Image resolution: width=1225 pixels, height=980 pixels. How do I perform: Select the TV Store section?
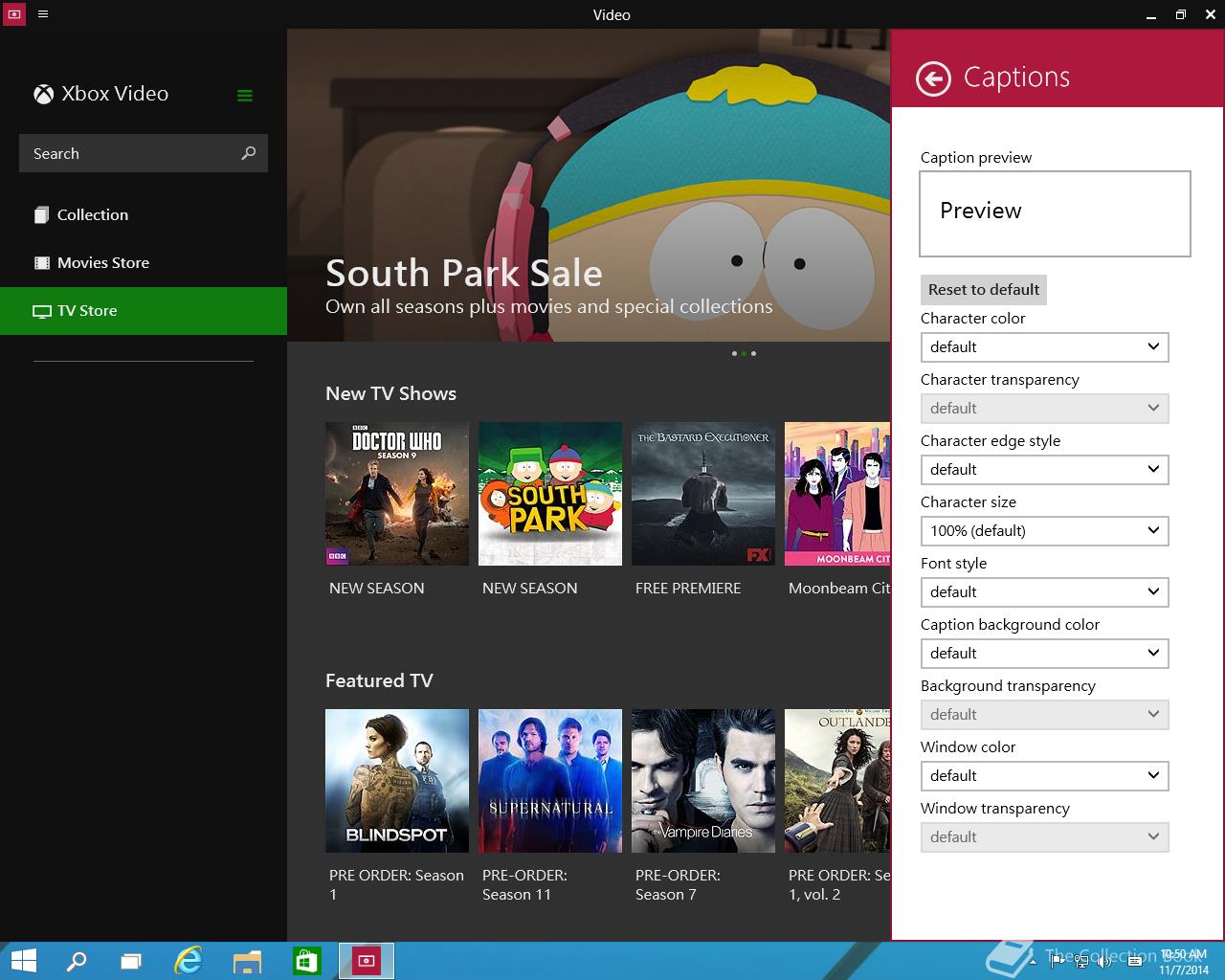144,310
